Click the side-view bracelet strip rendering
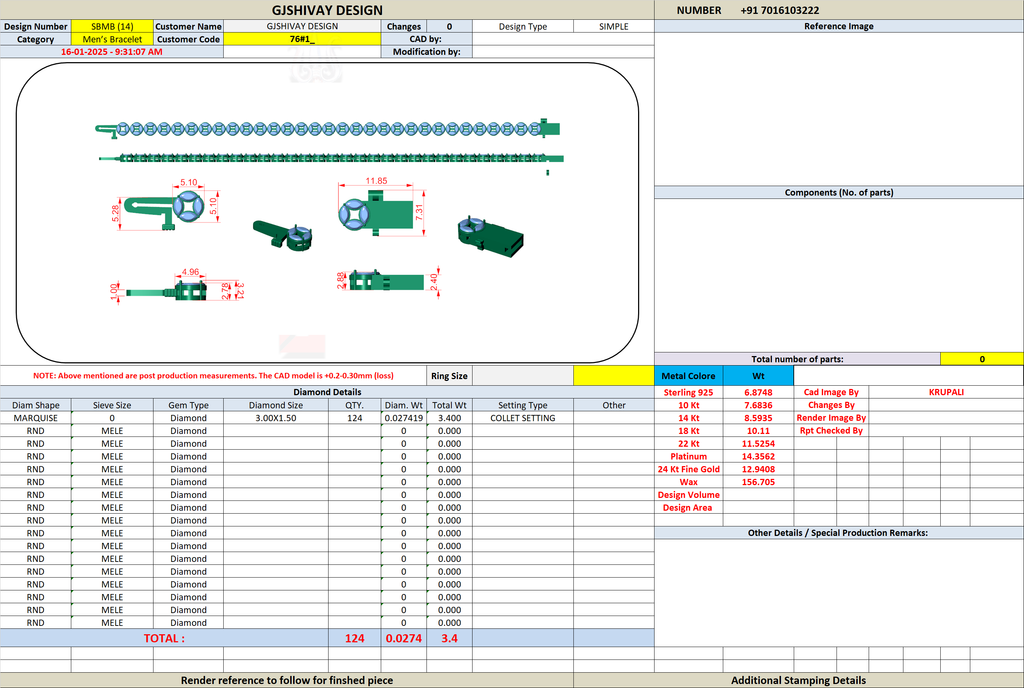This screenshot has width=1024, height=688. (332, 158)
